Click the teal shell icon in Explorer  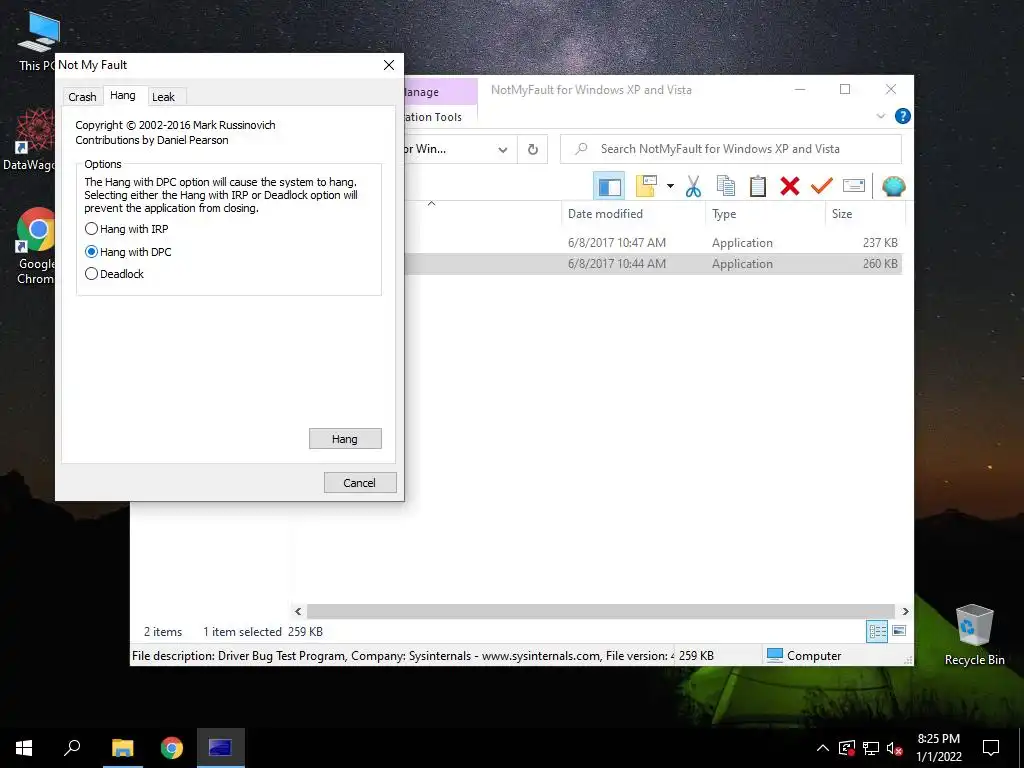893,186
